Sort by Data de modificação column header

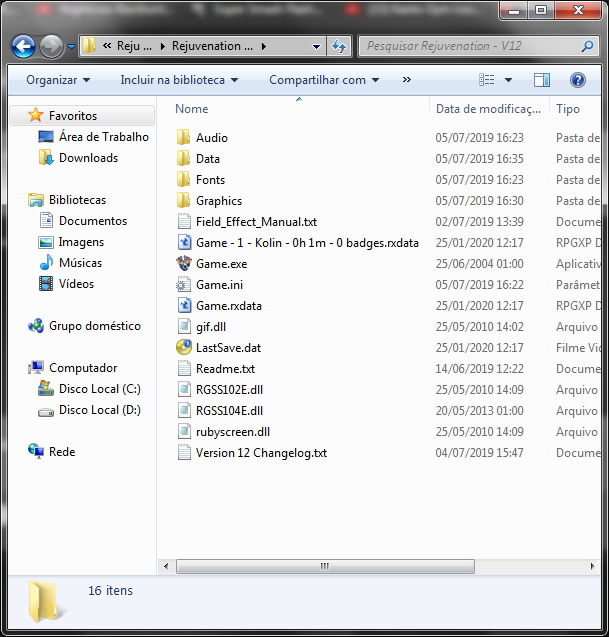click(487, 109)
